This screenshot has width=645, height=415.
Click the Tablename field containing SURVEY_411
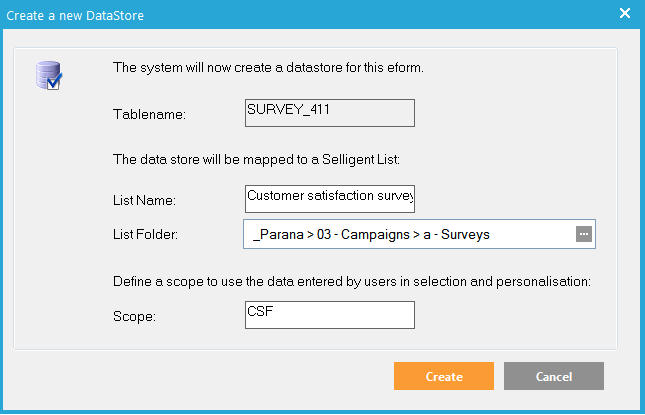(329, 112)
